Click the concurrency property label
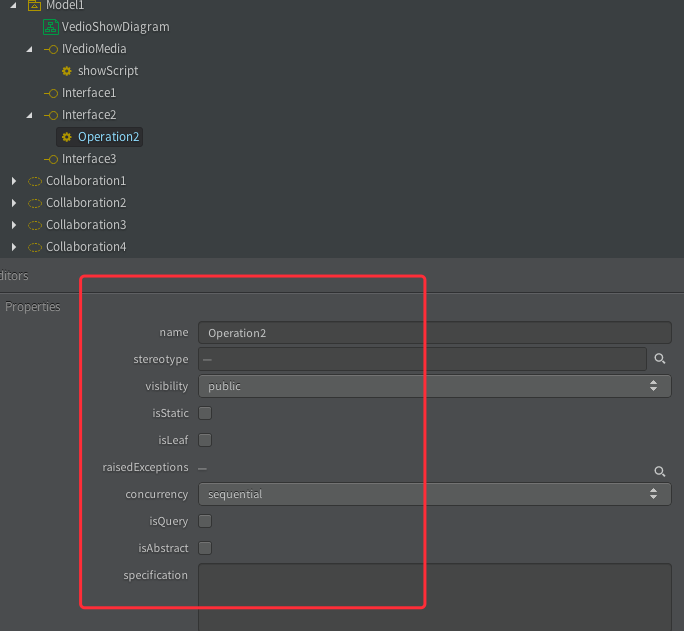This screenshot has height=631, width=684. click(157, 495)
